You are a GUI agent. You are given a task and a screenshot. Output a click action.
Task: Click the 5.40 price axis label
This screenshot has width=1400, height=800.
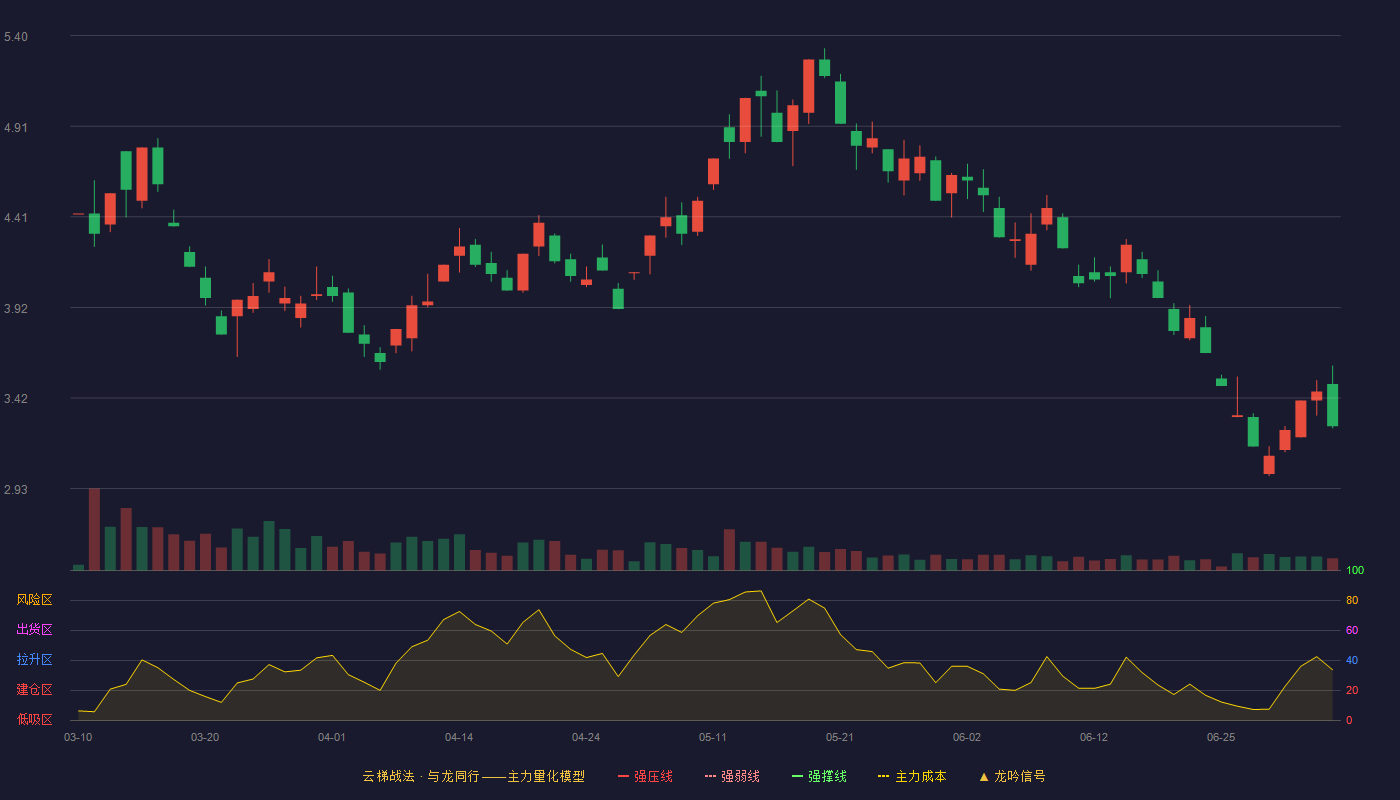16,37
